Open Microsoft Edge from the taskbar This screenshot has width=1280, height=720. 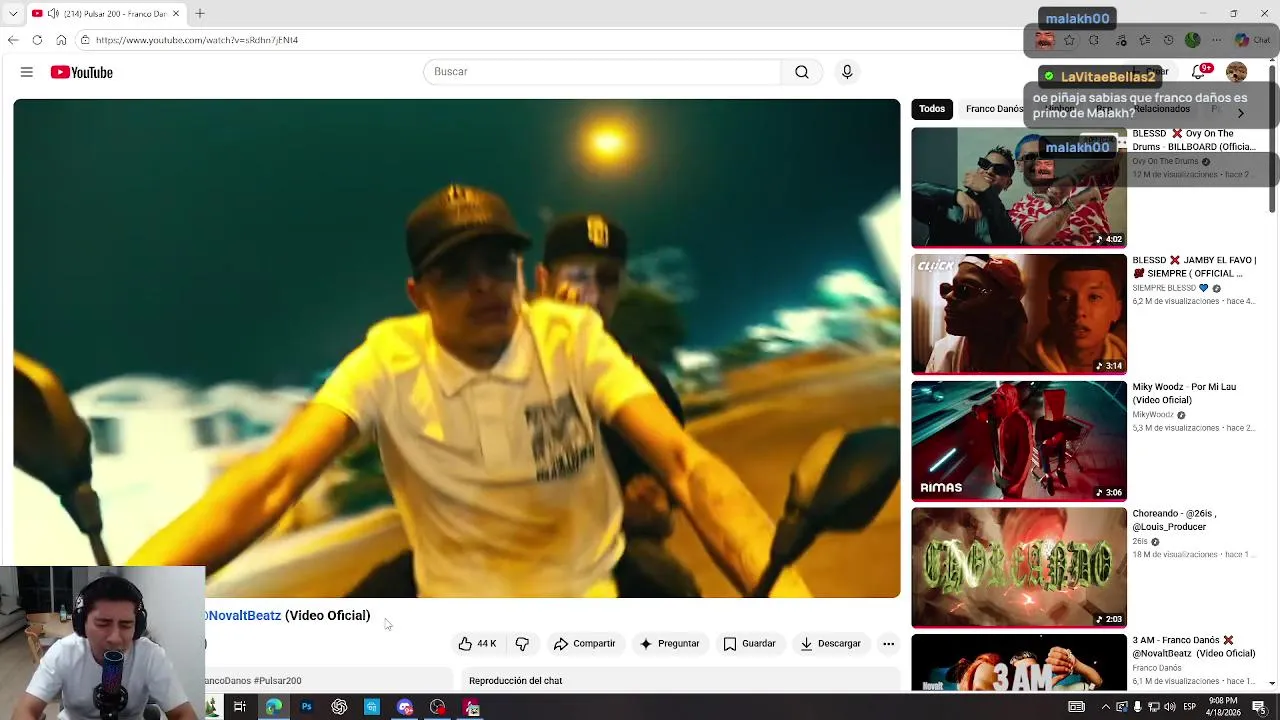pyautogui.click(x=273, y=707)
